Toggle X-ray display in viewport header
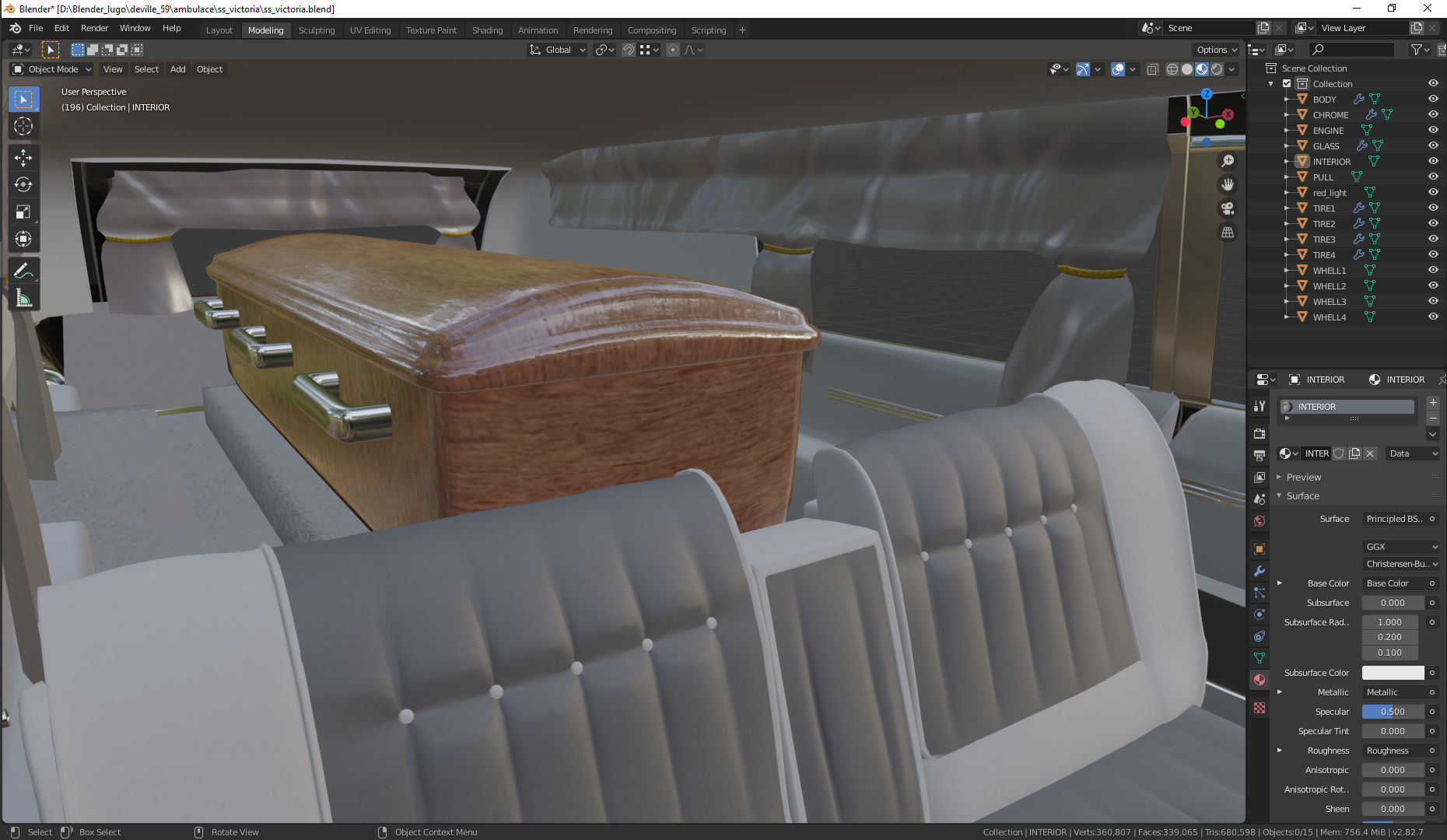Viewport: 1447px width, 840px height. [x=1152, y=69]
